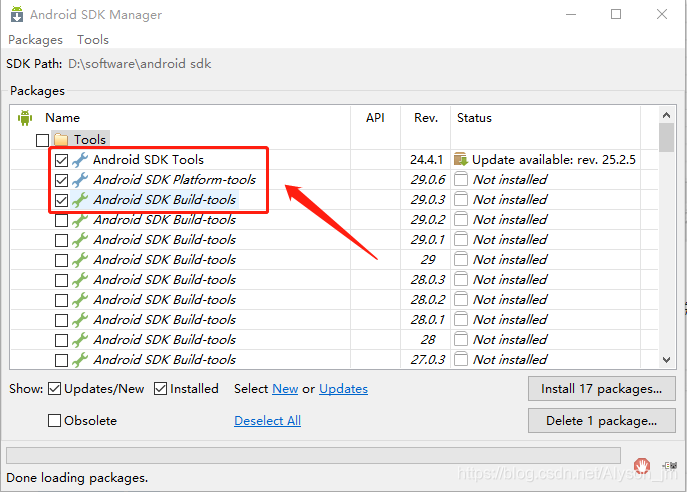Click not-installed status icon for rev 28.0.3
The image size is (687, 492).
[460, 280]
